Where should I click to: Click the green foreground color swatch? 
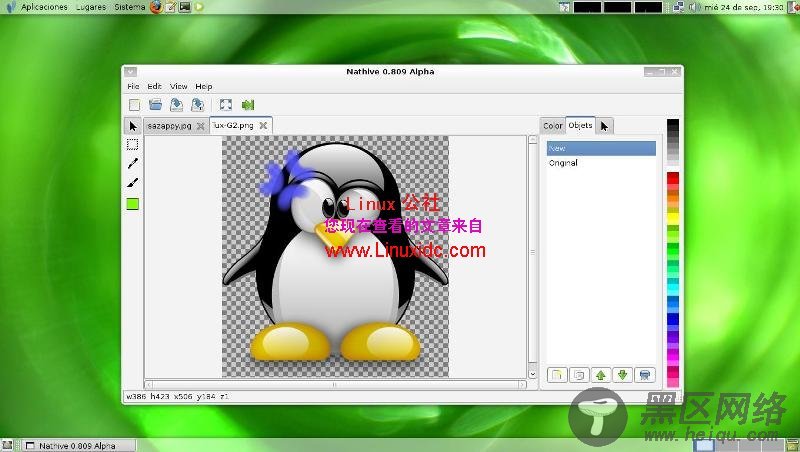coord(133,204)
